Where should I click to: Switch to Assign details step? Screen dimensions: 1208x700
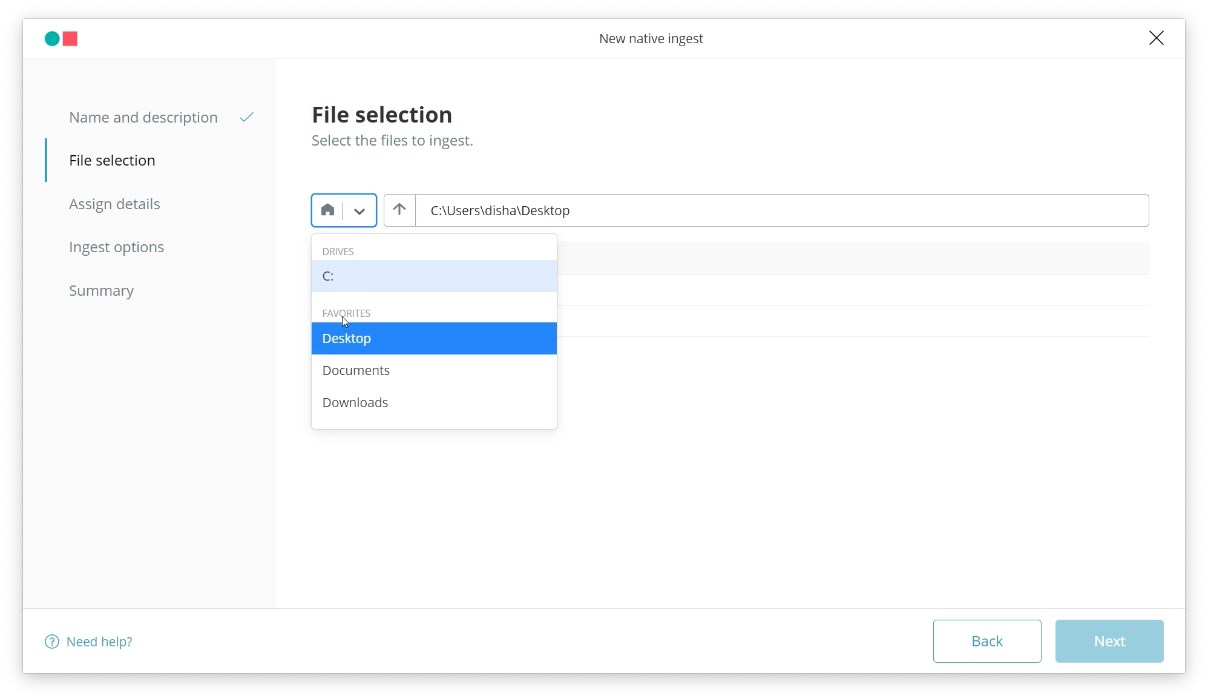coord(114,204)
